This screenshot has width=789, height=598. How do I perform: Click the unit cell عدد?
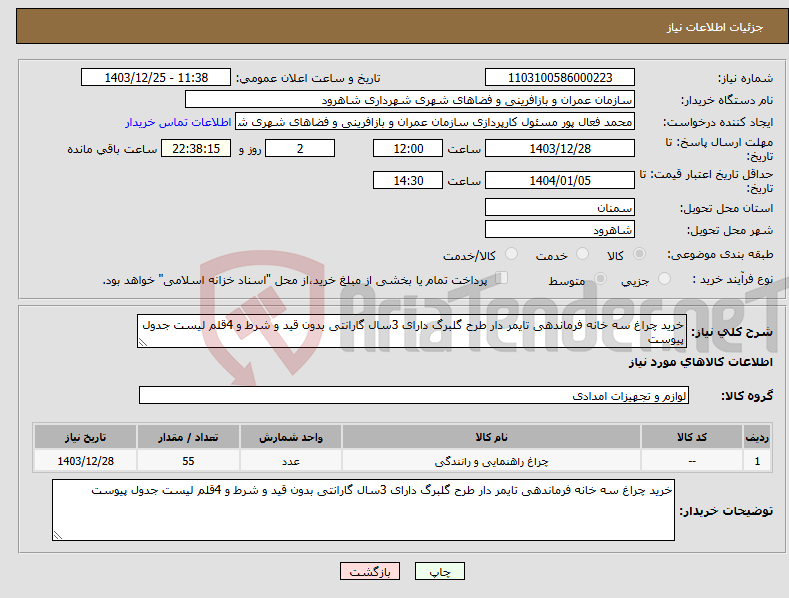291,461
